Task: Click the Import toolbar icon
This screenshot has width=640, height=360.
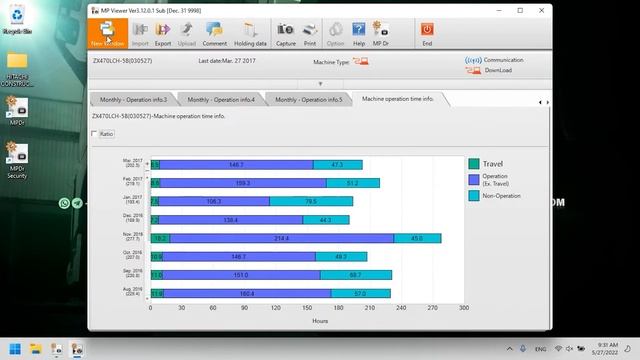Action: [x=140, y=33]
